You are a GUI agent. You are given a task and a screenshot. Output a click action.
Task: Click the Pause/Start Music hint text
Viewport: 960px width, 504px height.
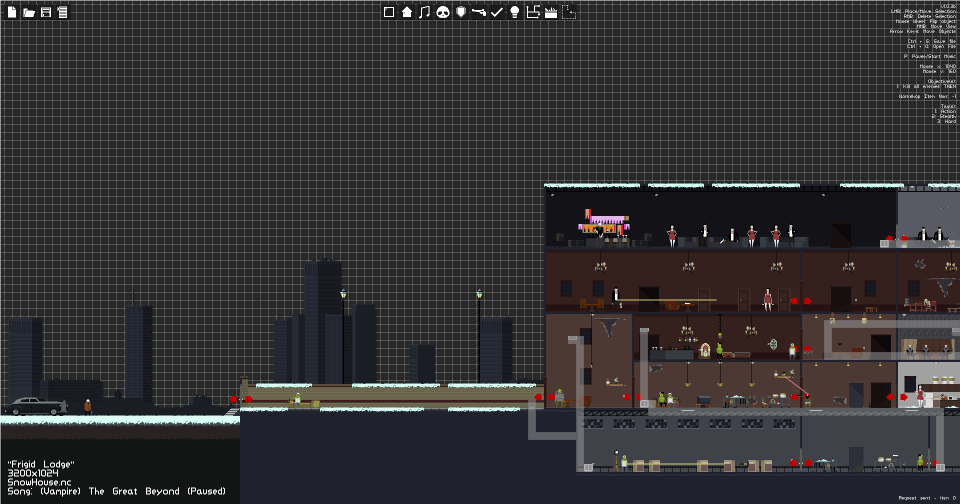coord(929,56)
